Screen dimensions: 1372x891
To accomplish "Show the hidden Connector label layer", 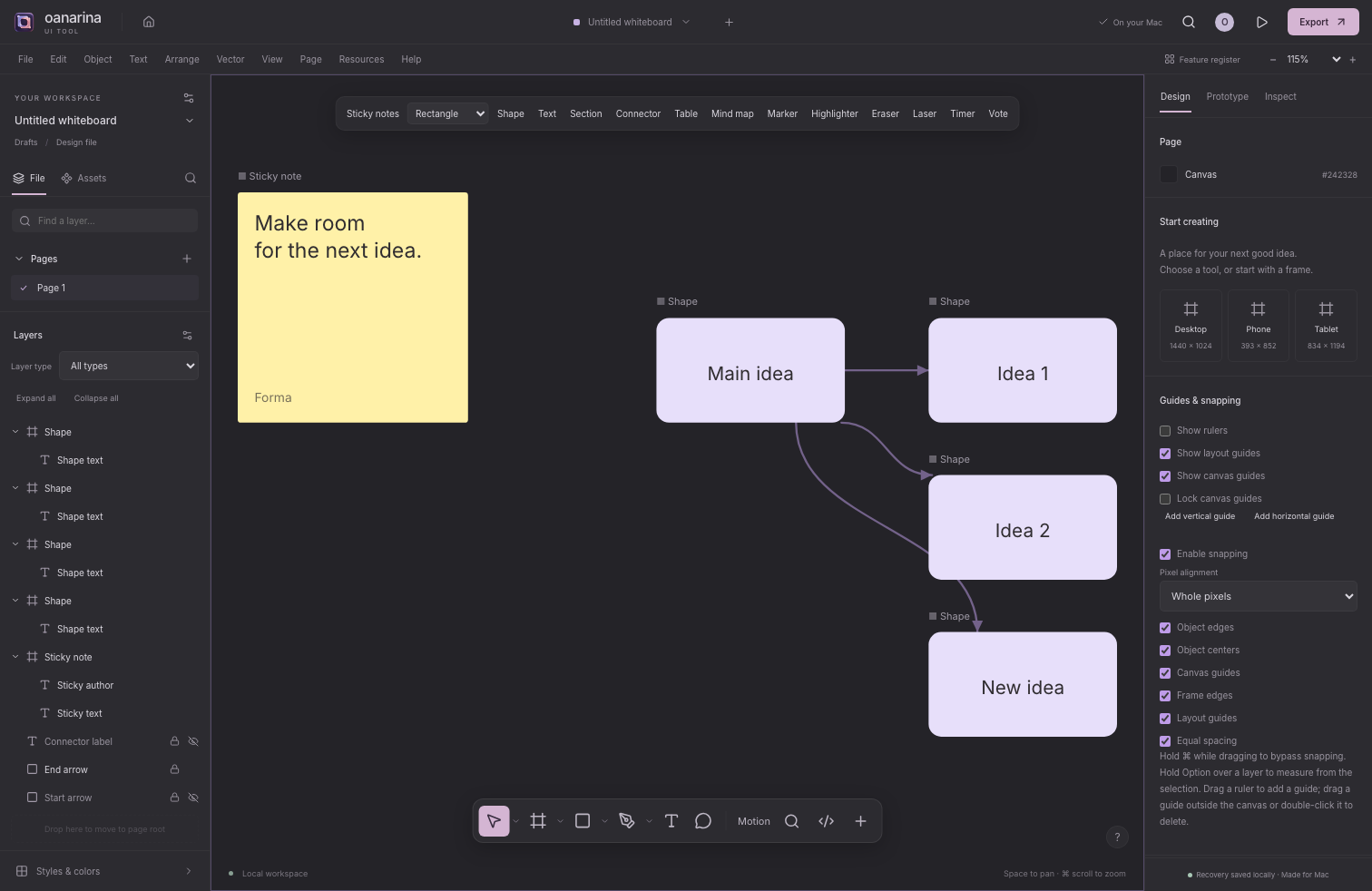I will pos(193,741).
